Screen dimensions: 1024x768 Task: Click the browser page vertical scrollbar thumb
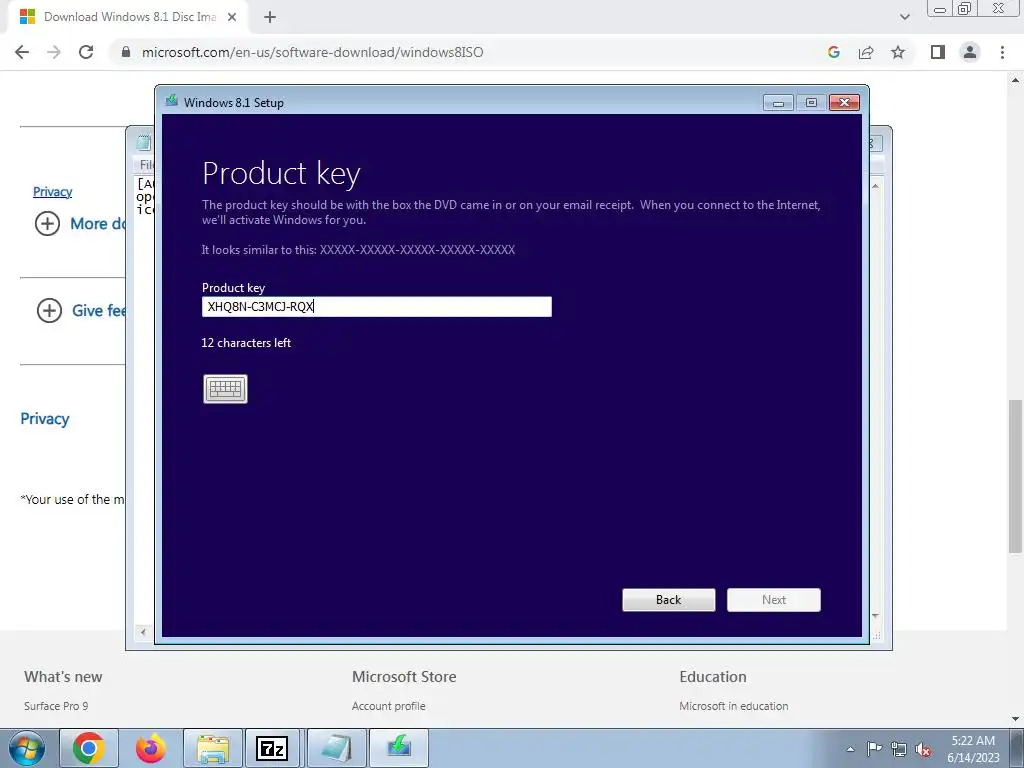[1015, 477]
